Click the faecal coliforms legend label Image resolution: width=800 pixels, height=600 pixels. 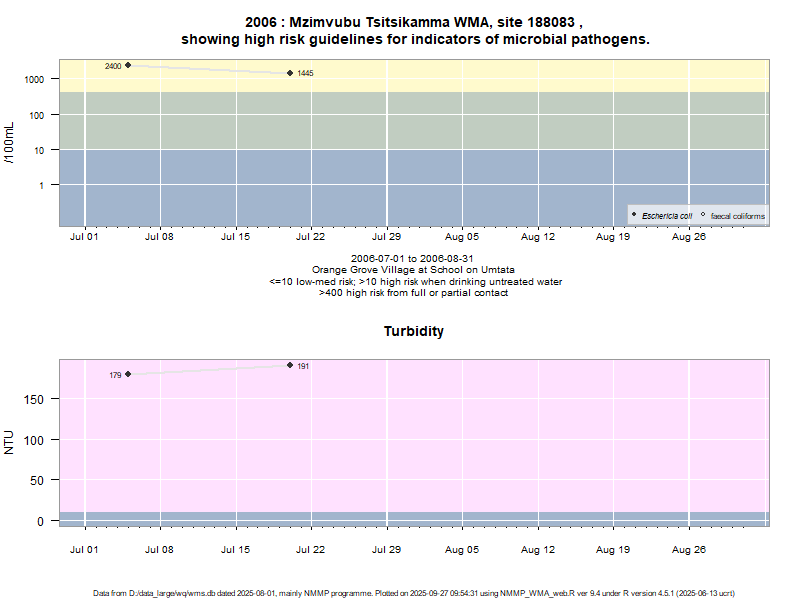click(x=737, y=216)
